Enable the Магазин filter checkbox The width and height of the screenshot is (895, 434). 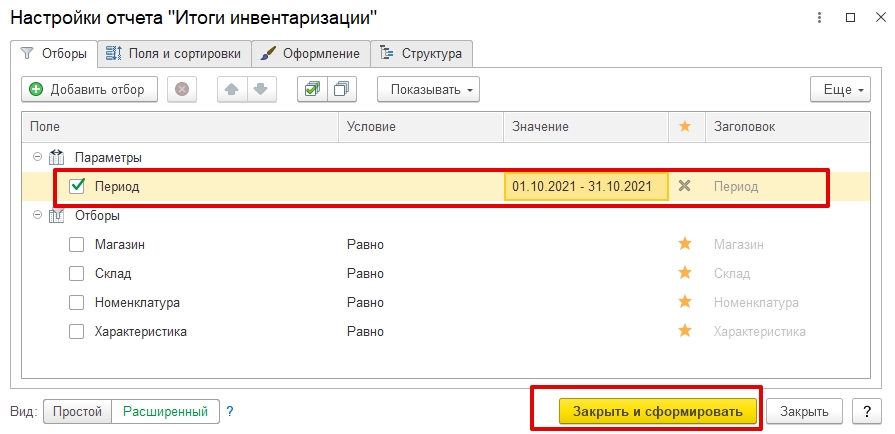coord(76,244)
